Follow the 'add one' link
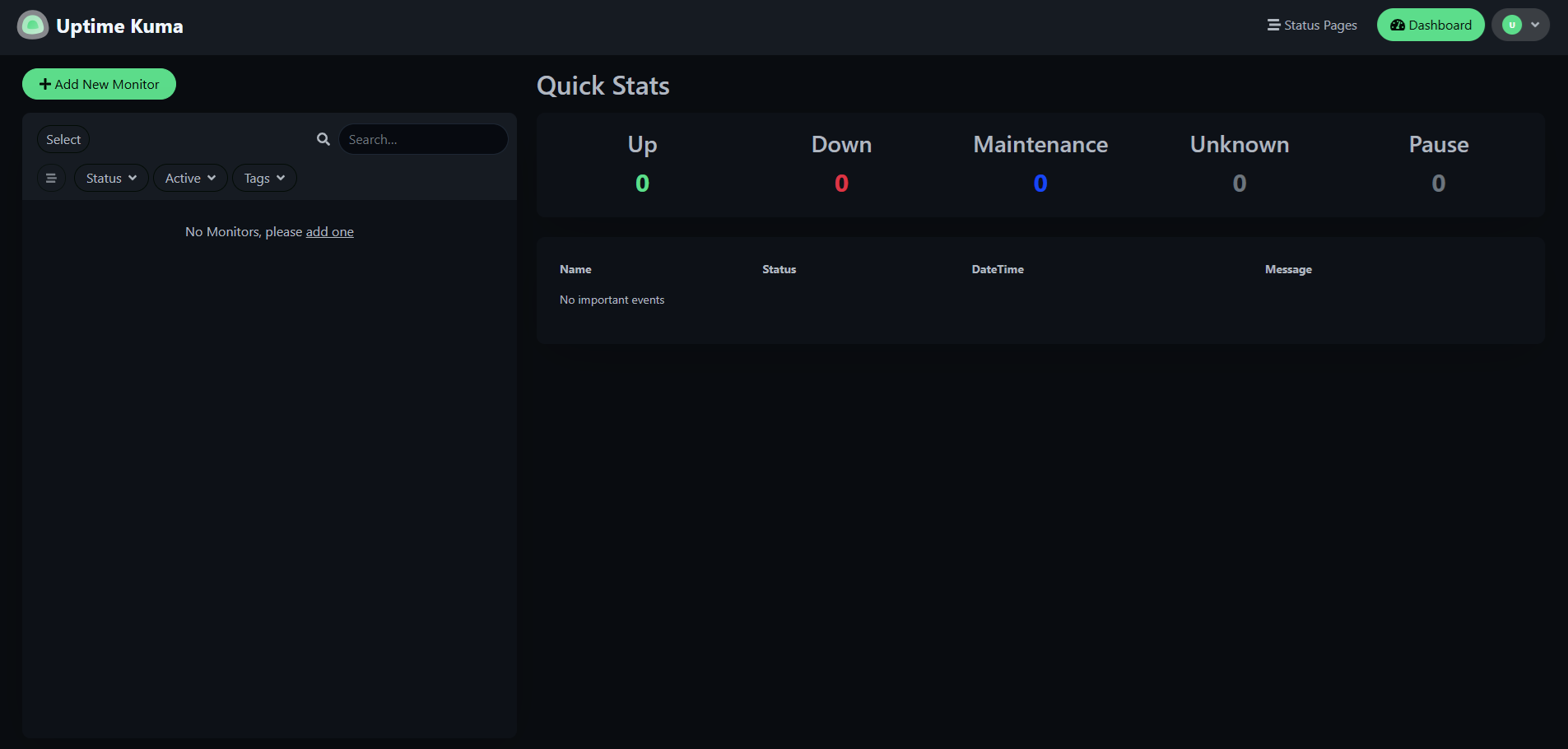 (x=330, y=232)
